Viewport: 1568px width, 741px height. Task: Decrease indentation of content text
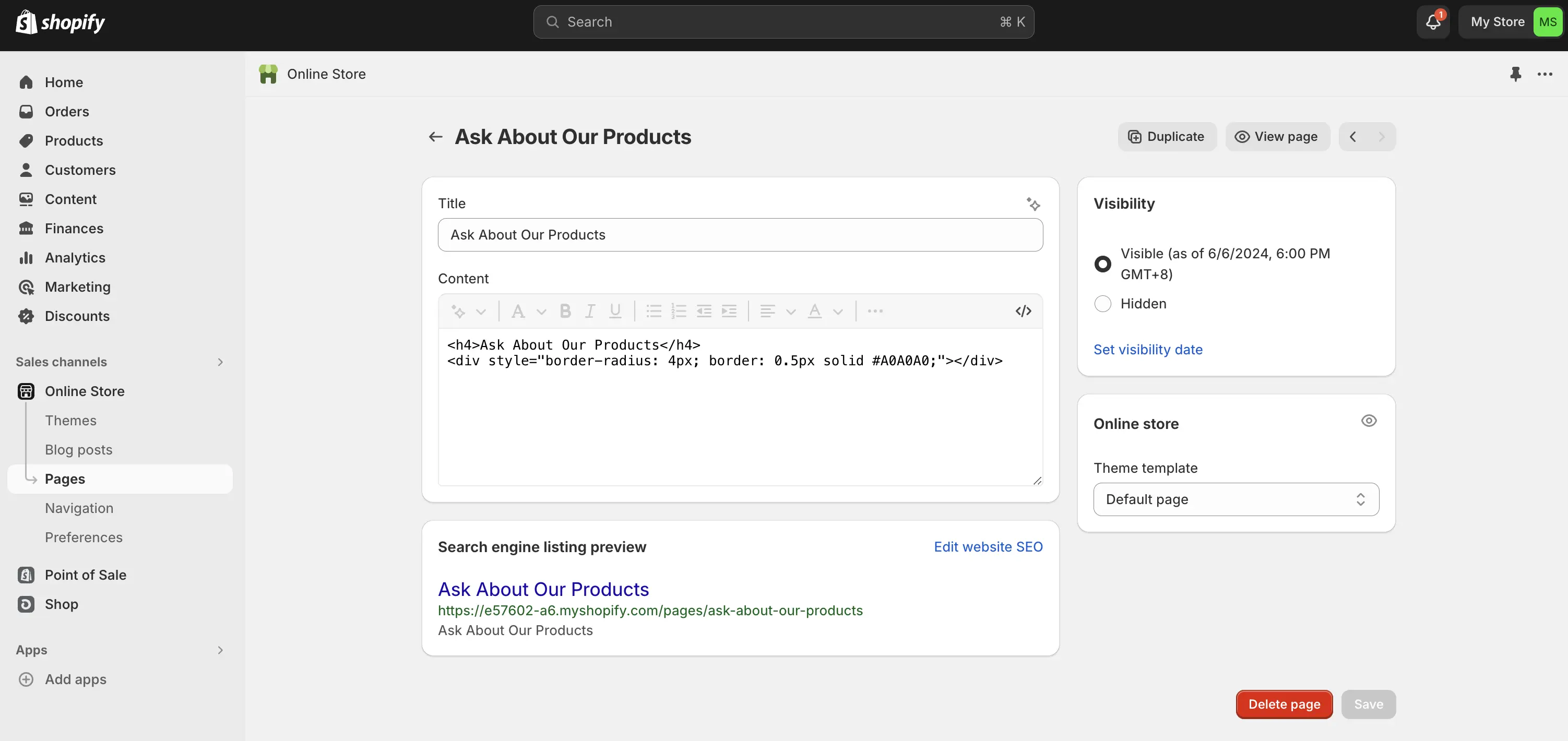703,310
